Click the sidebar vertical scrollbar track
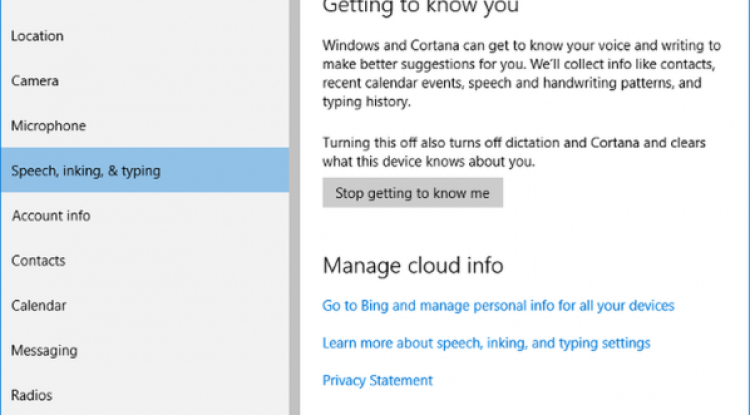This screenshot has height=415, width=750. [295, 208]
